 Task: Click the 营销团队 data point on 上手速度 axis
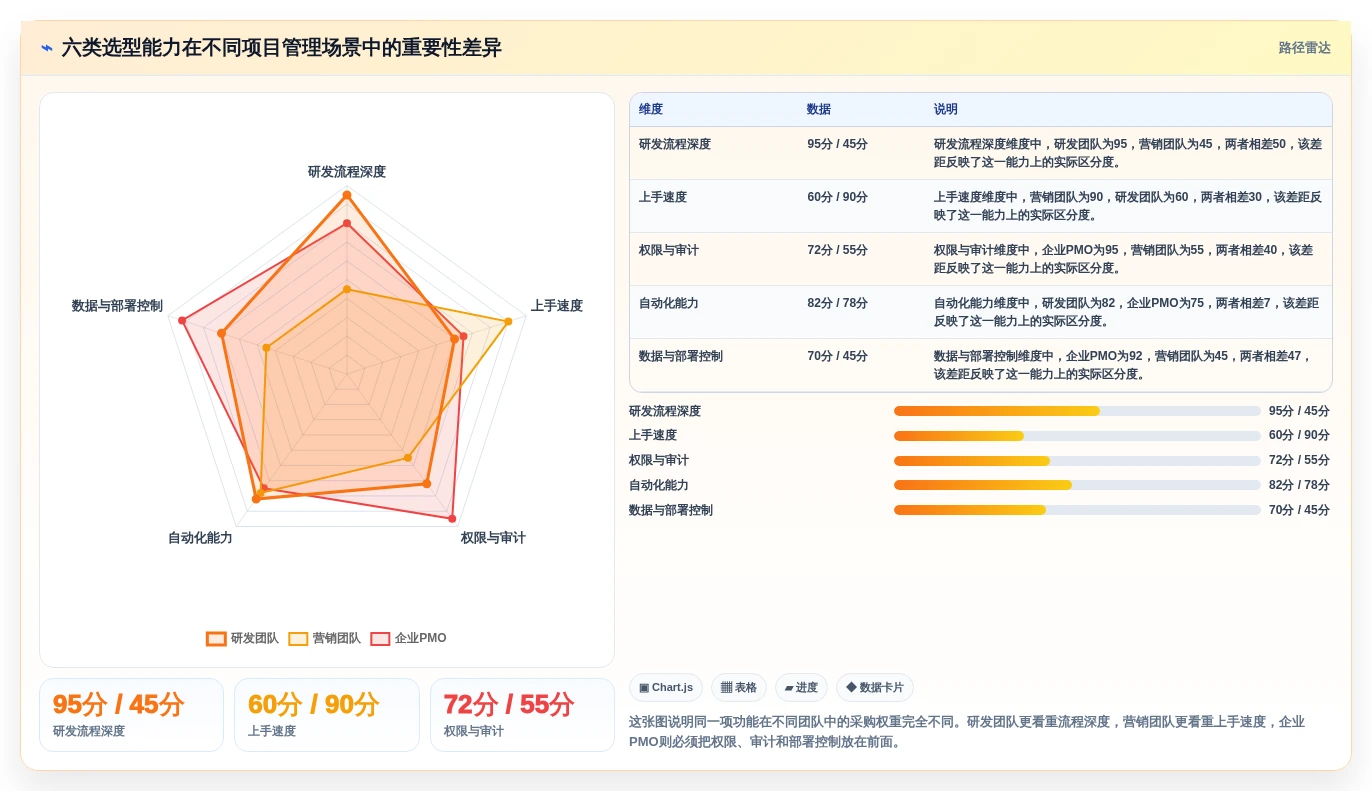pos(508,321)
